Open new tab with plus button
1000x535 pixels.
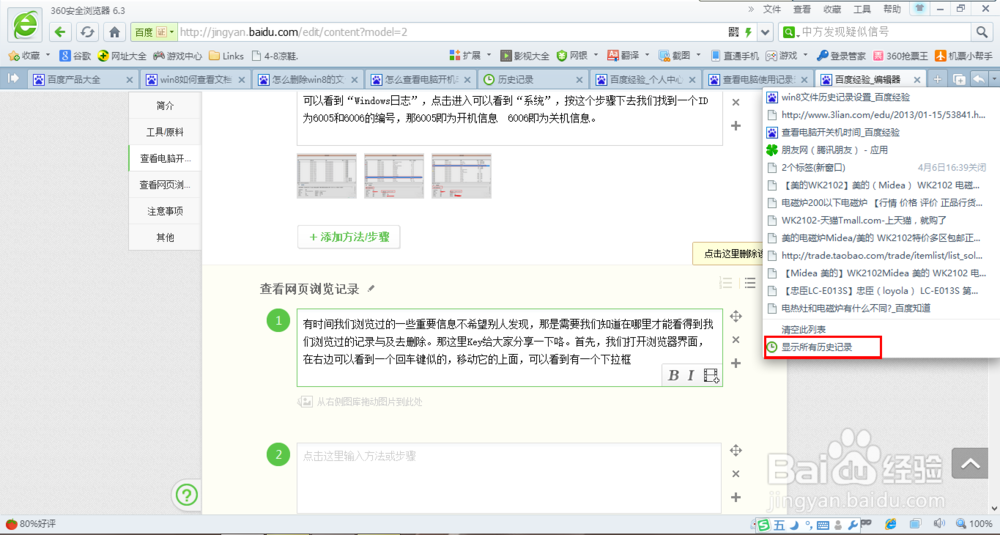click(938, 79)
